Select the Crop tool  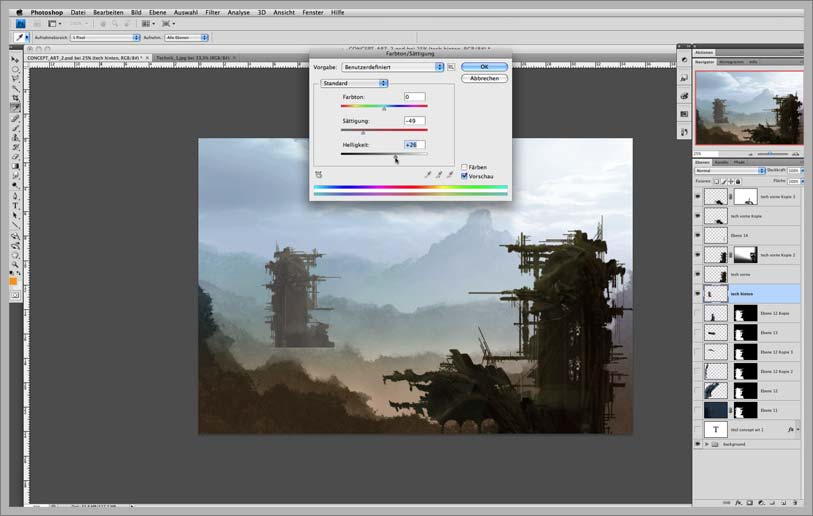[15, 98]
